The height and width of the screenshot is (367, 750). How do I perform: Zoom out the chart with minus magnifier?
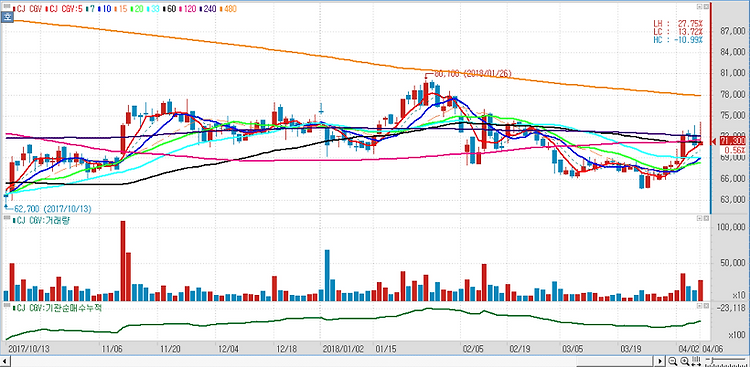673,361
